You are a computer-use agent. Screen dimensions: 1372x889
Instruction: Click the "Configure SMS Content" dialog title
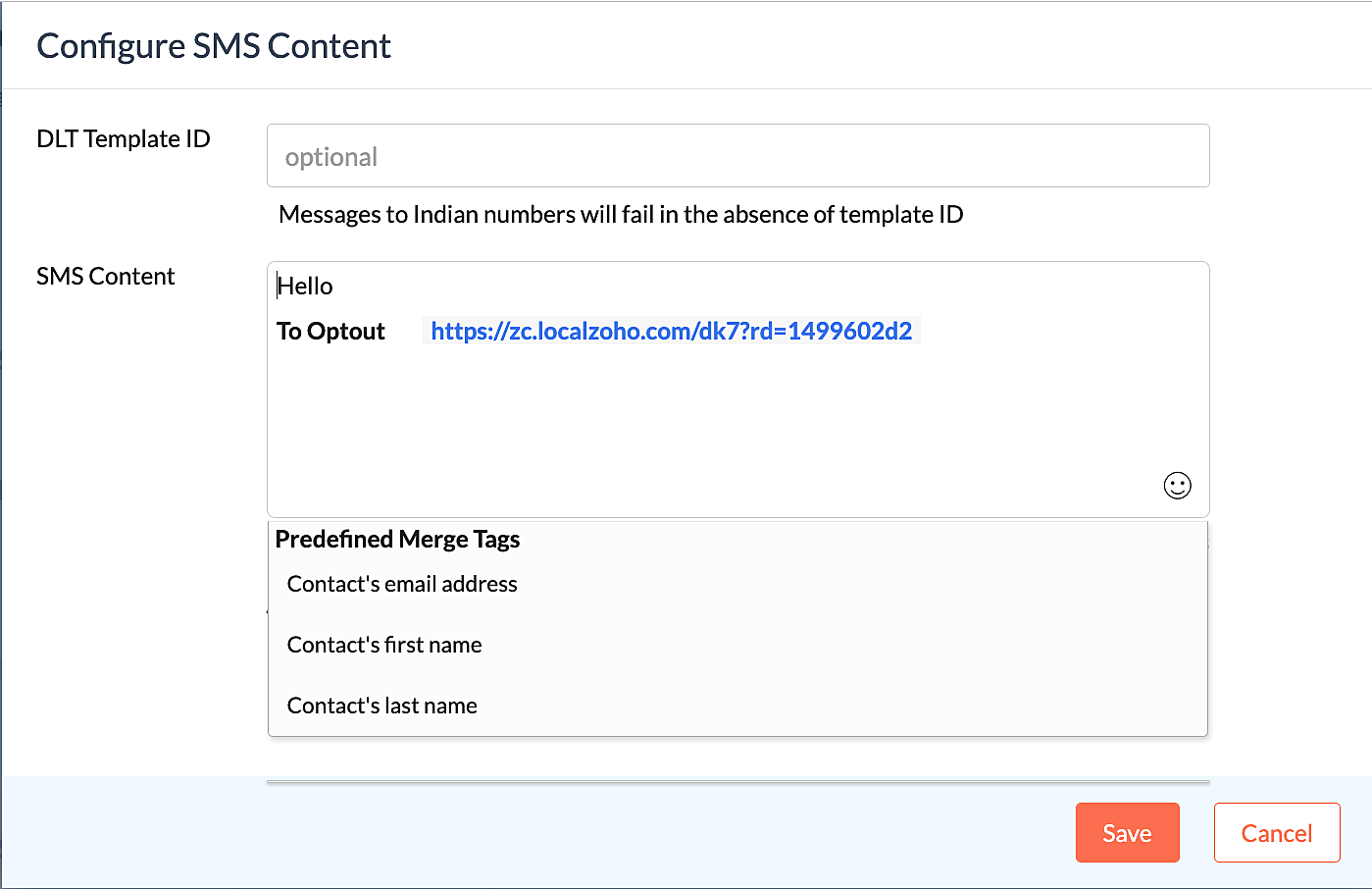214,46
